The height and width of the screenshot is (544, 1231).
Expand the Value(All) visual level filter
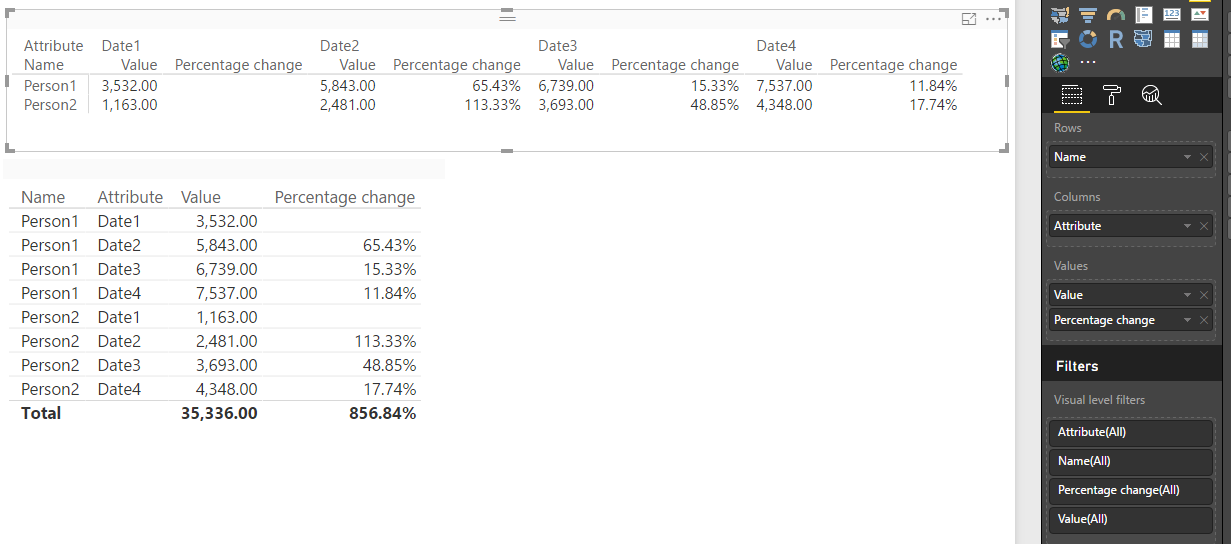(1130, 520)
